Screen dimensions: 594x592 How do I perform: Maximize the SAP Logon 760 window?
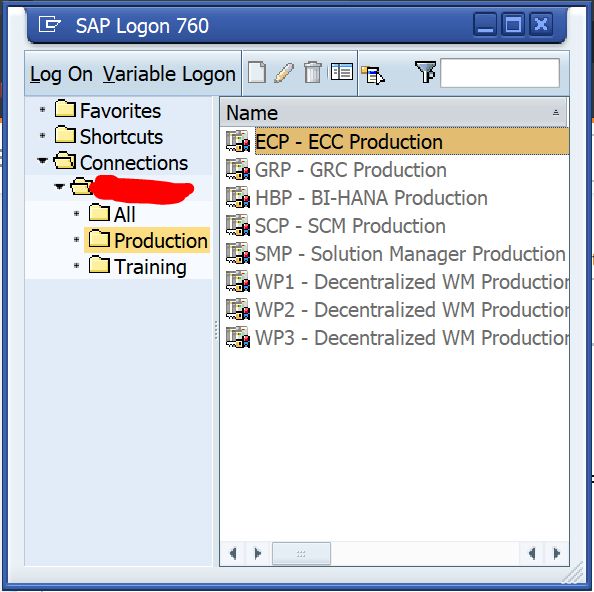click(513, 25)
